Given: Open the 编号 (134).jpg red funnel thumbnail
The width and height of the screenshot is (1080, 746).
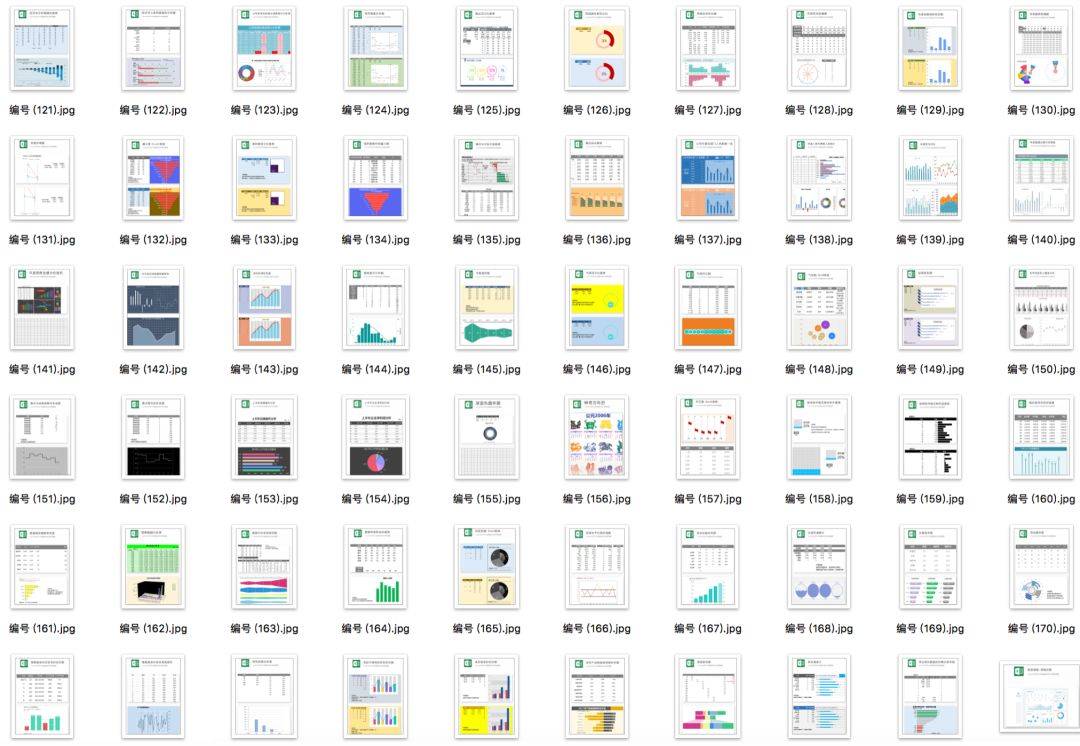Looking at the screenshot, I should [x=375, y=178].
